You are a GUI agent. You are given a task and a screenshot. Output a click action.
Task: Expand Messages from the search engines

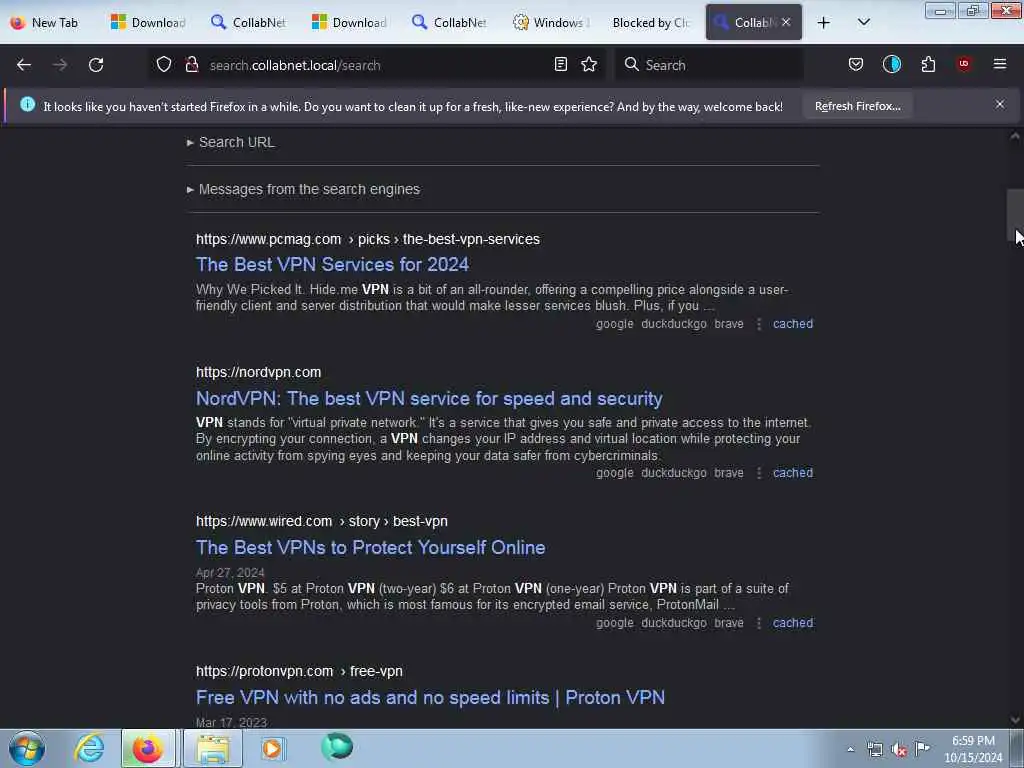coord(303,189)
